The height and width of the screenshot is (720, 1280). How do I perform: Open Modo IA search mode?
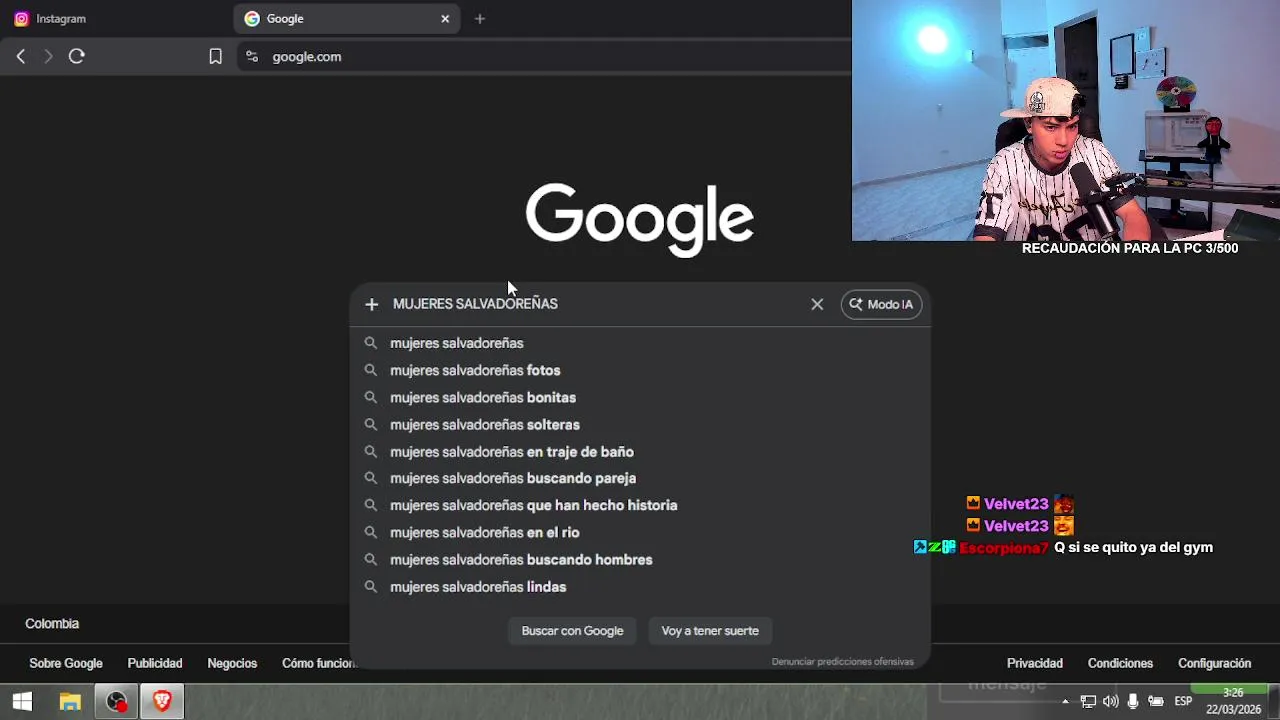point(881,304)
